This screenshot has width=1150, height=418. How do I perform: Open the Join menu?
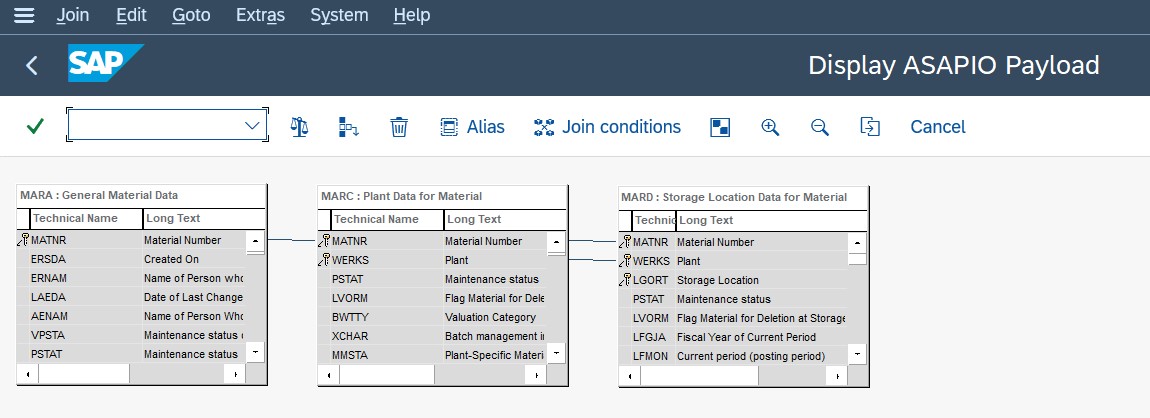pyautogui.click(x=73, y=15)
